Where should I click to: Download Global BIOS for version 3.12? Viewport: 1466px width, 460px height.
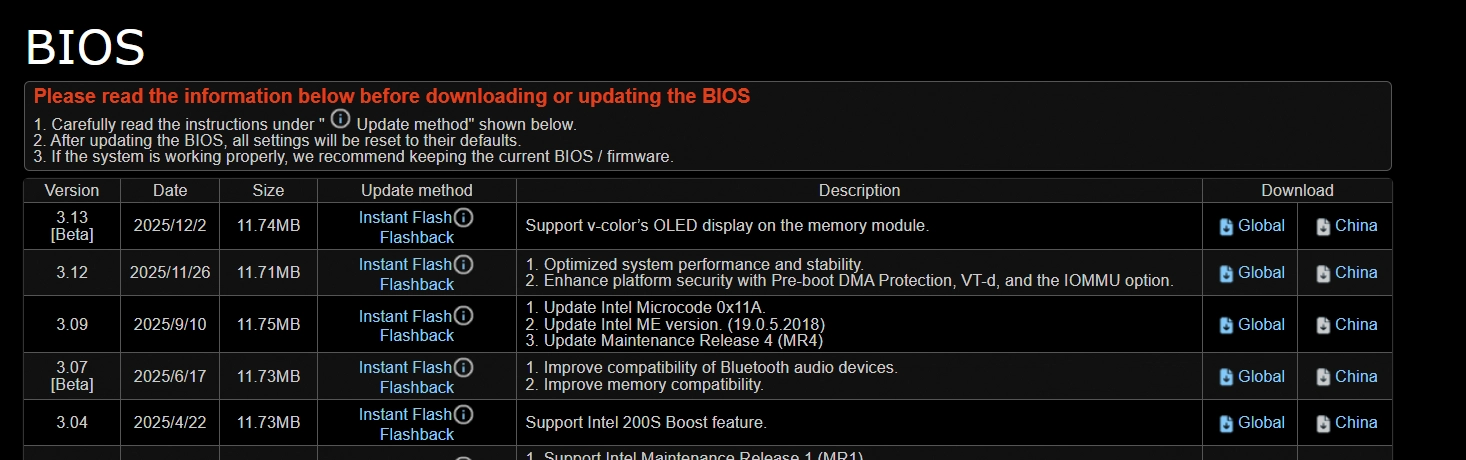point(1261,273)
